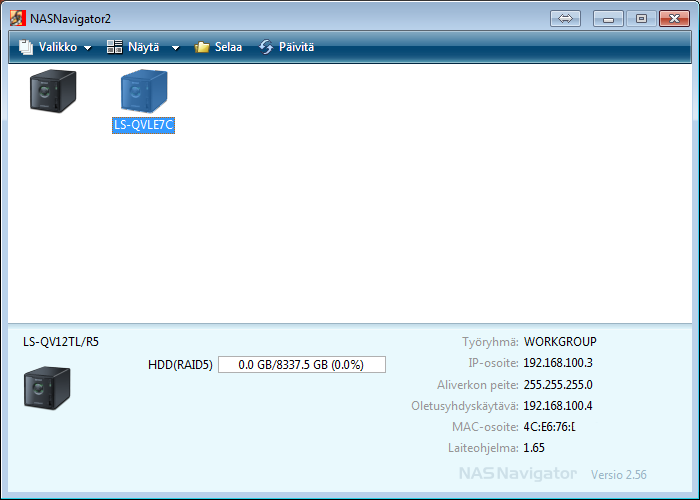Minimize the NASNavigator2 window
700x500 pixels.
[x=608, y=19]
